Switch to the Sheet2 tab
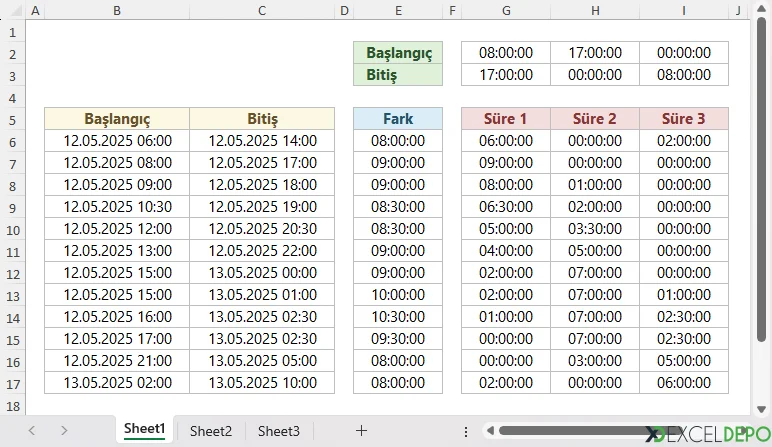The width and height of the screenshot is (772, 447). tap(210, 431)
